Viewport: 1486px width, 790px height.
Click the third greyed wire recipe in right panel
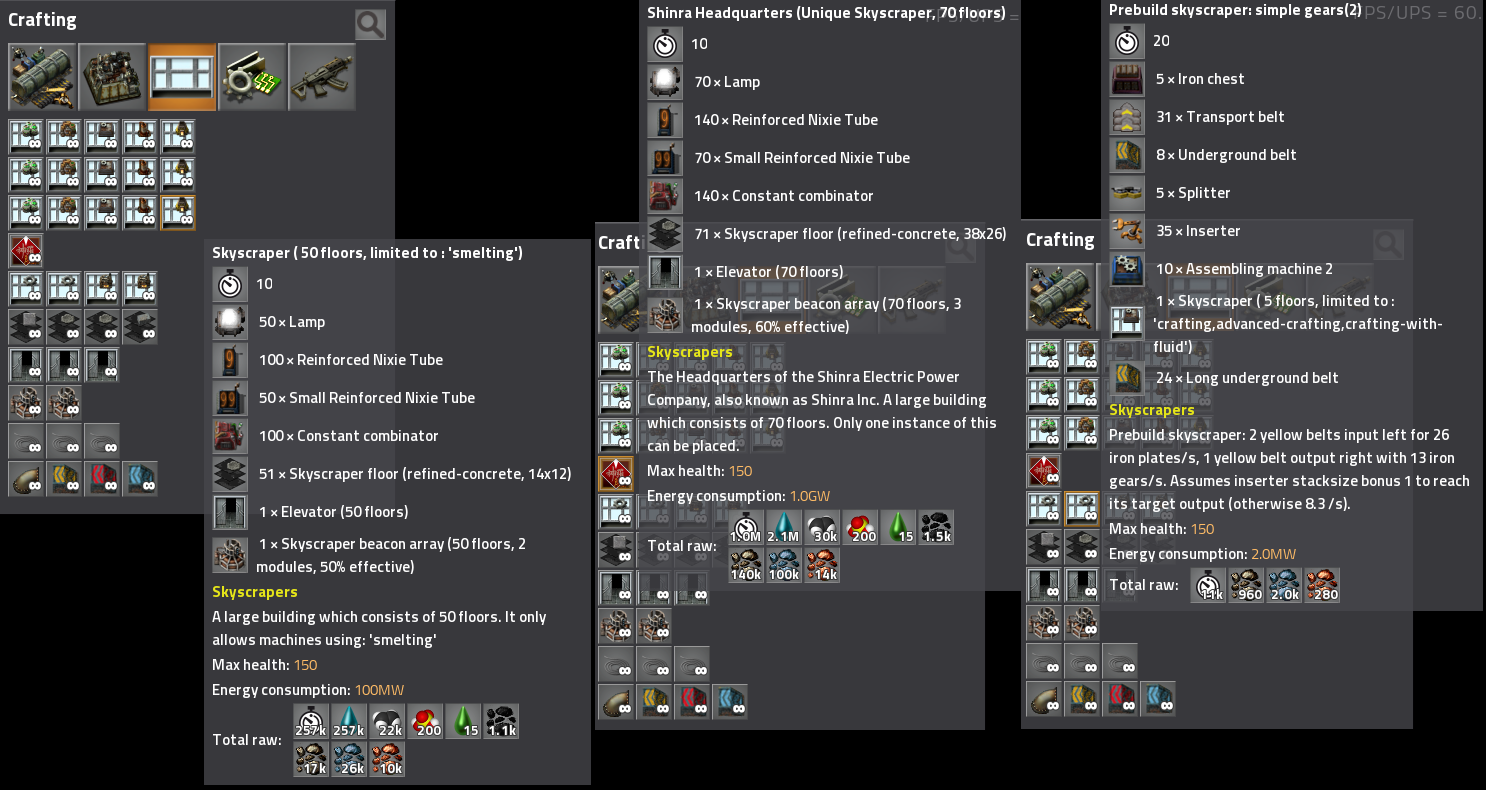pos(1120,661)
